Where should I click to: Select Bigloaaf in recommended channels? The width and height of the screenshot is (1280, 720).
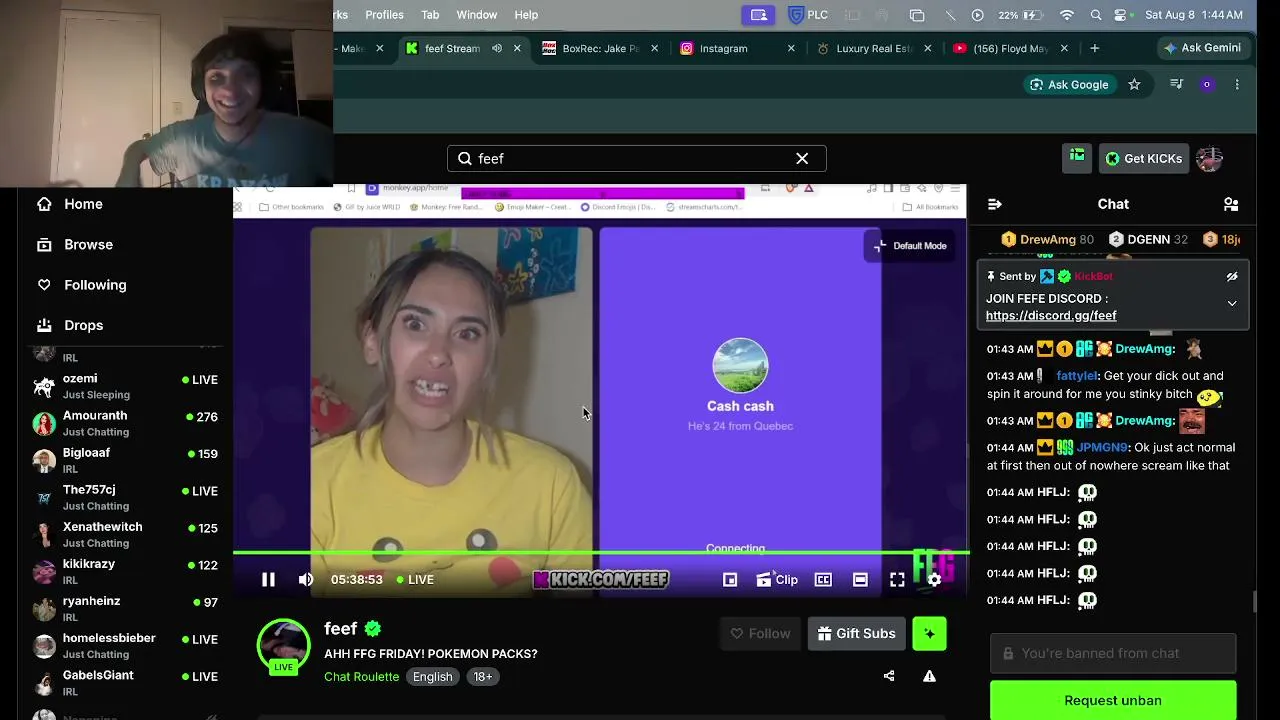click(125, 460)
